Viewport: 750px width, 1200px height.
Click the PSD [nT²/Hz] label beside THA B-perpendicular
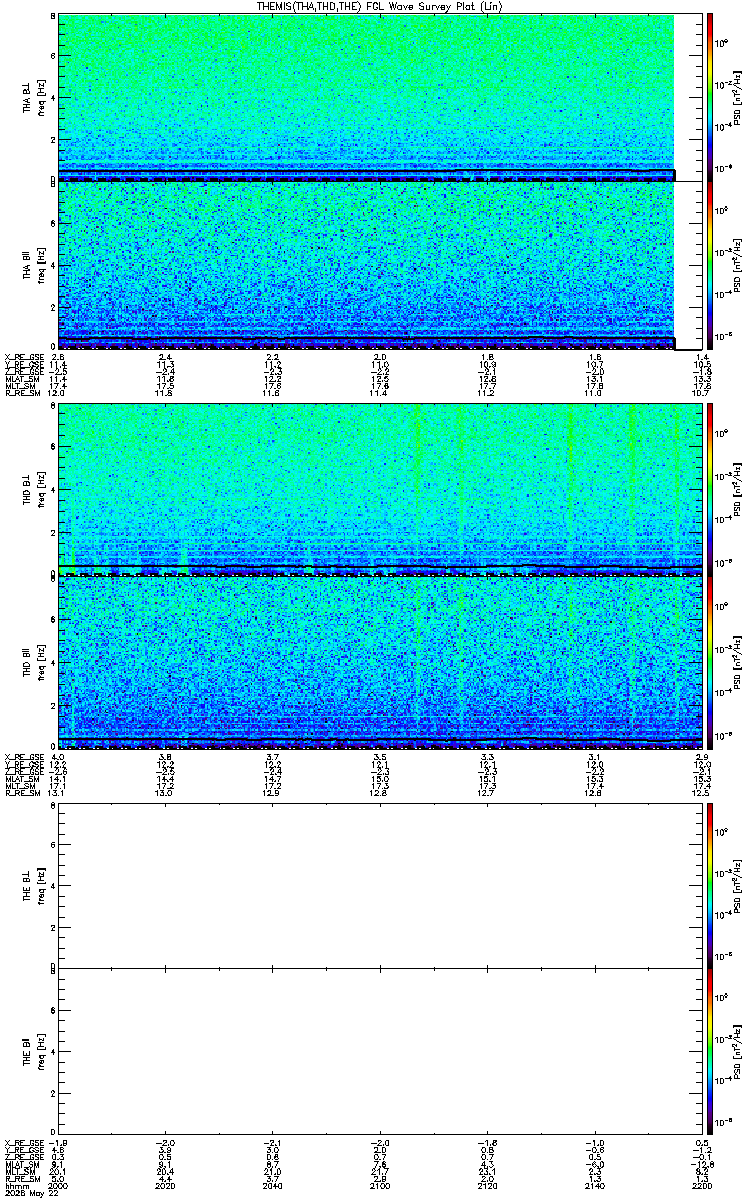point(737,97)
